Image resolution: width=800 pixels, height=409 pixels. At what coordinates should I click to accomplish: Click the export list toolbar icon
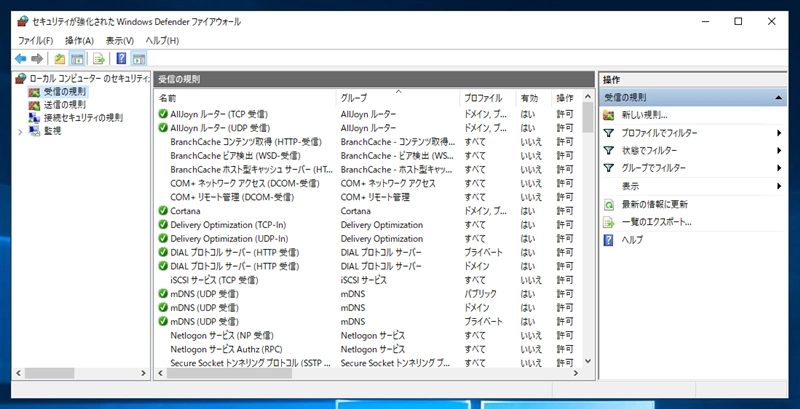pyautogui.click(x=99, y=59)
